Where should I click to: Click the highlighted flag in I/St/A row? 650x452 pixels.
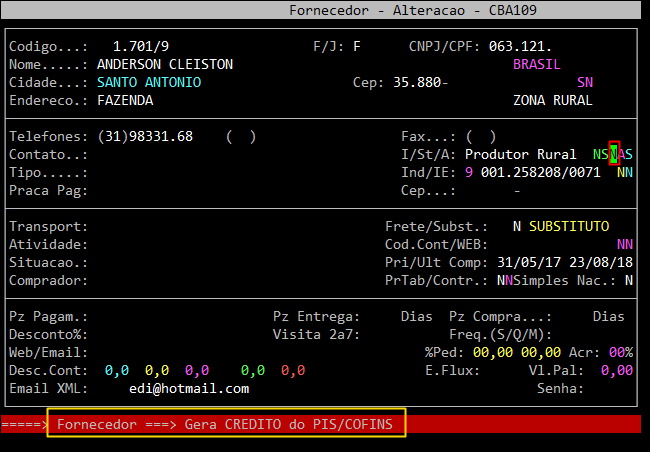click(614, 154)
